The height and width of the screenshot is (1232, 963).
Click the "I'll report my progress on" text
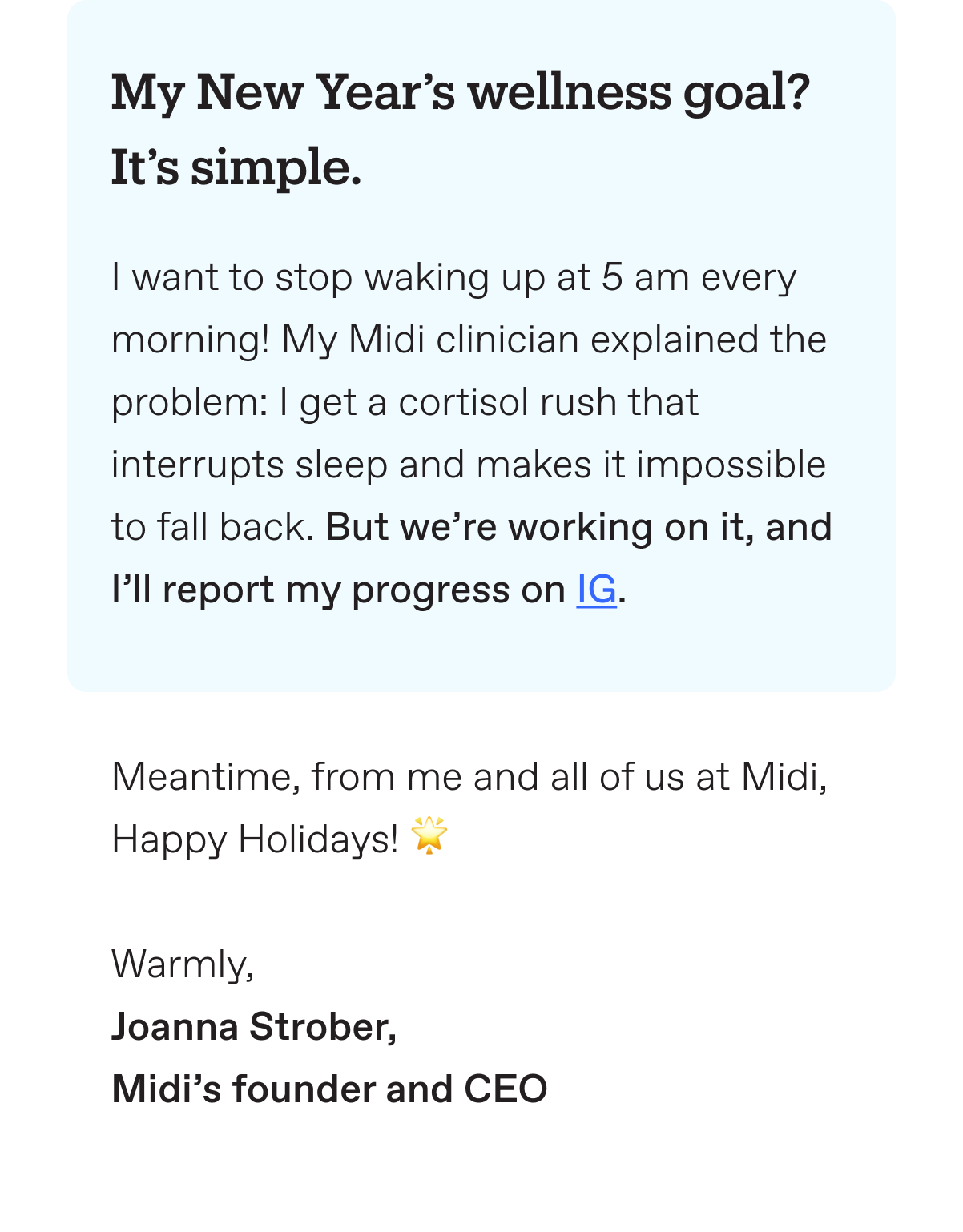pos(338,590)
